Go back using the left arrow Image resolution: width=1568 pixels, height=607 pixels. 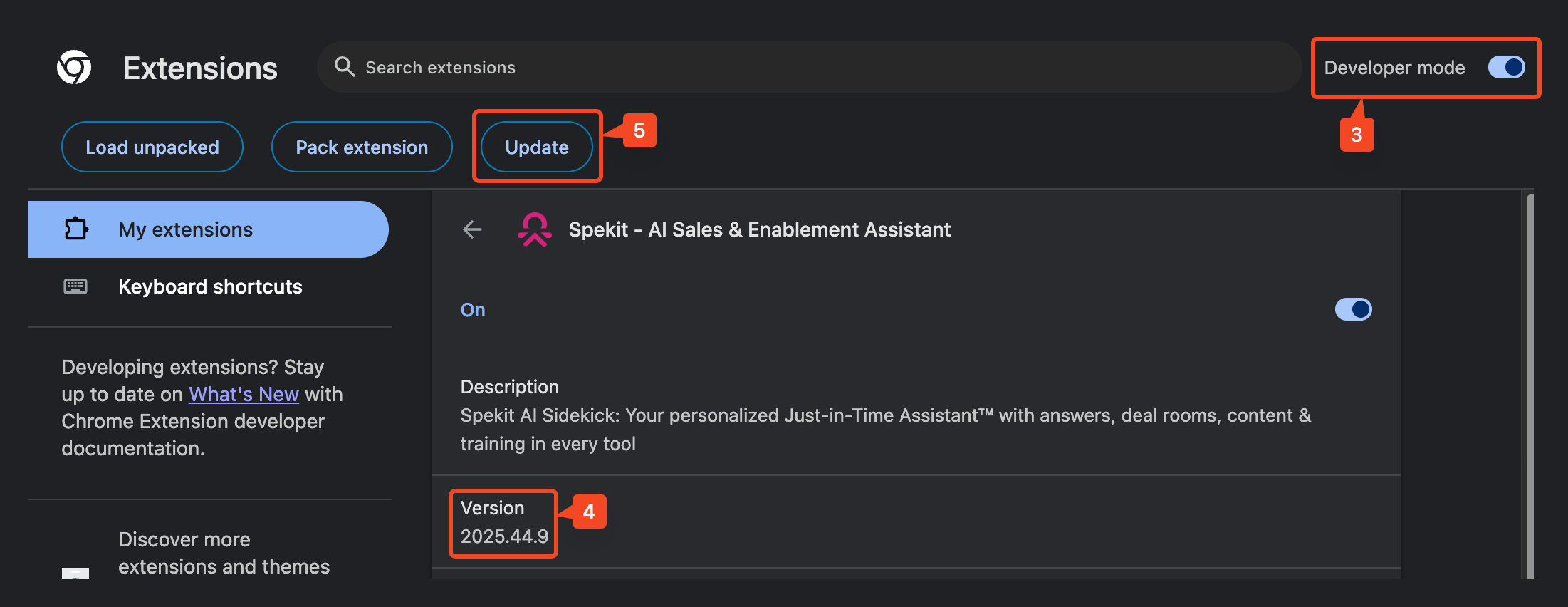tap(472, 229)
